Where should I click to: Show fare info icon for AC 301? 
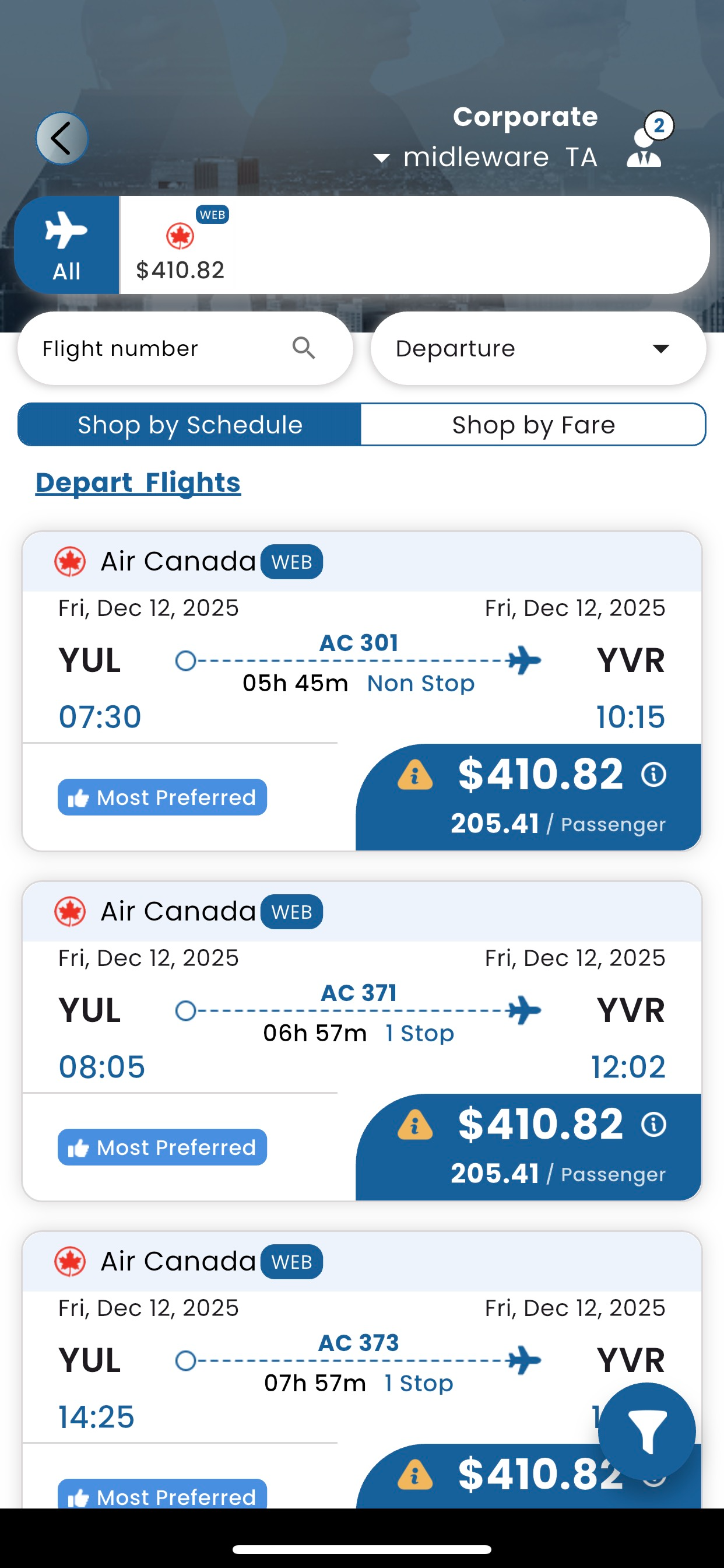[654, 775]
